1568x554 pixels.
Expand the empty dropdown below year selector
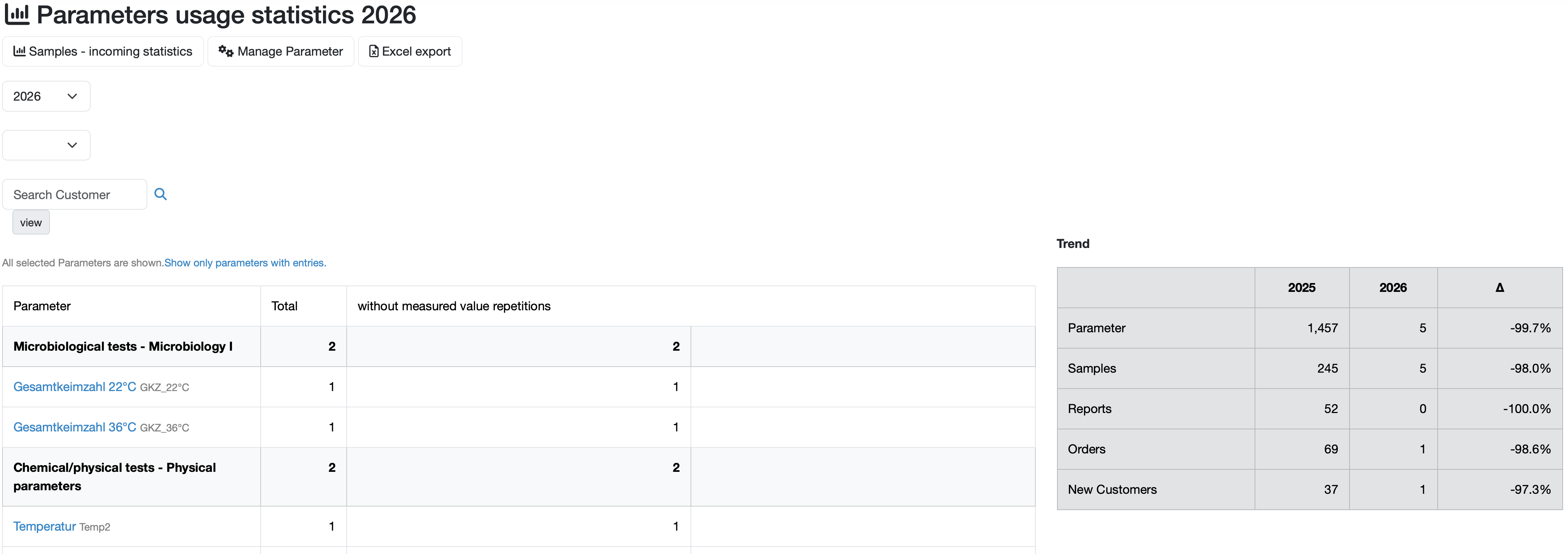[x=46, y=146]
